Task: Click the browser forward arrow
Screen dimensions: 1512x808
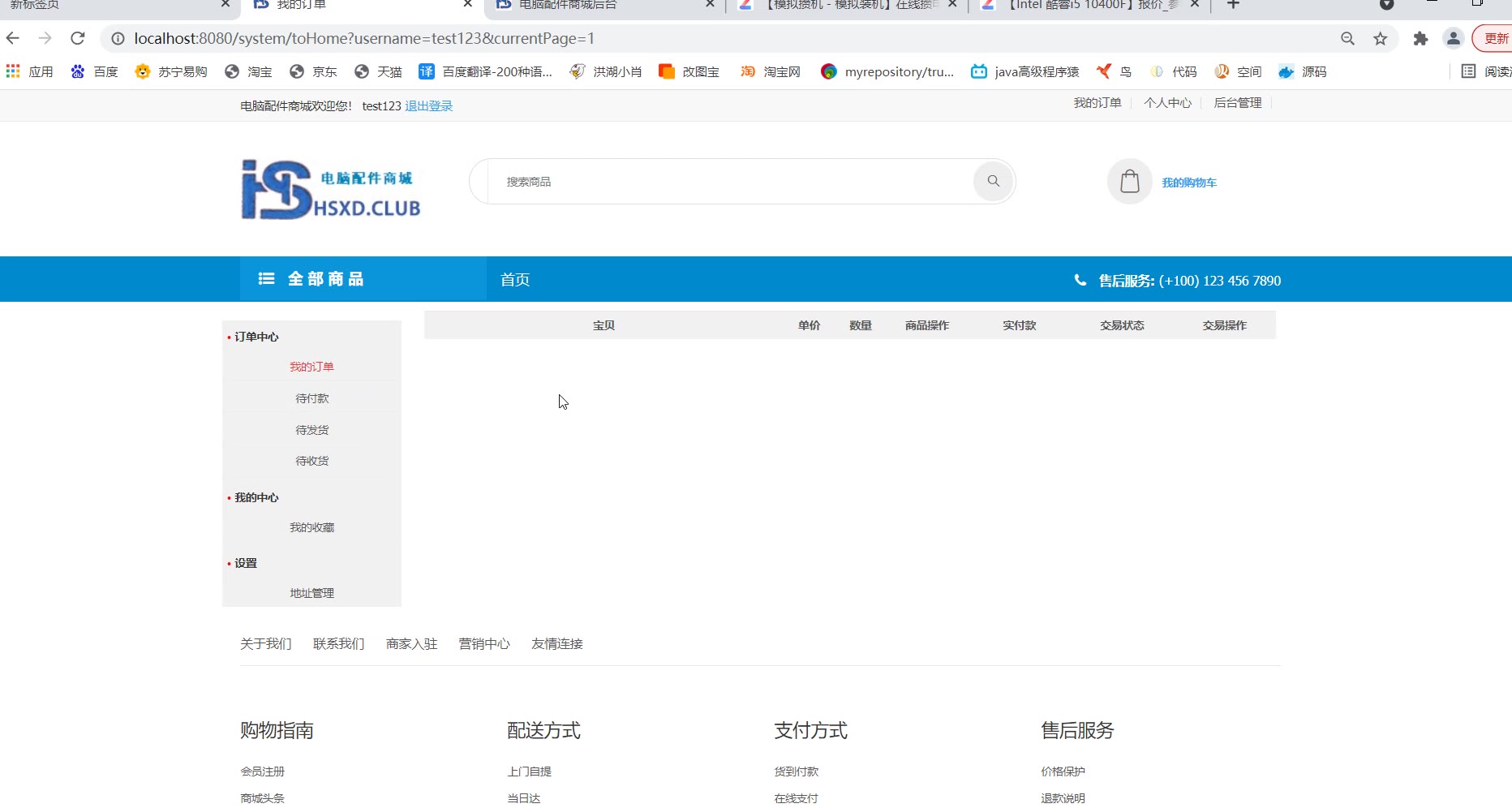Action: coord(45,38)
